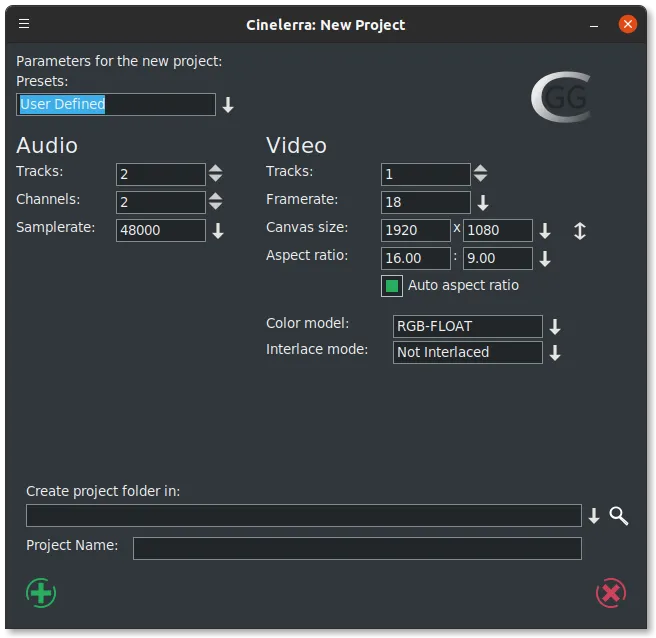Open the Color model dropdown arrow

555,327
